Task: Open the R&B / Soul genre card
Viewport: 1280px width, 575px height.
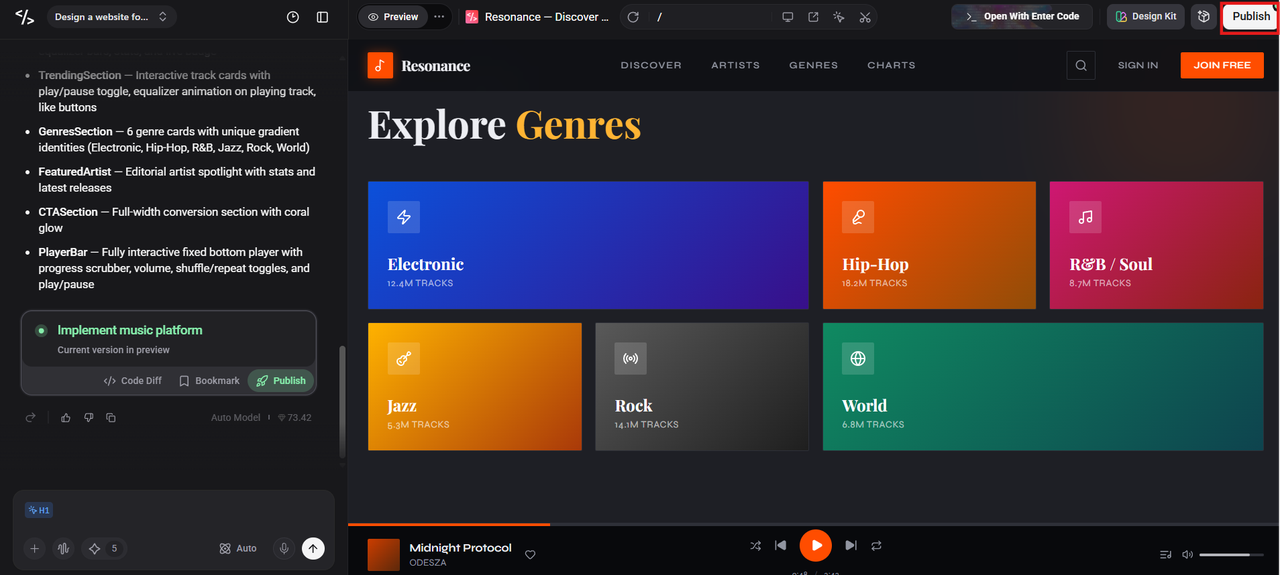Action: click(1157, 245)
